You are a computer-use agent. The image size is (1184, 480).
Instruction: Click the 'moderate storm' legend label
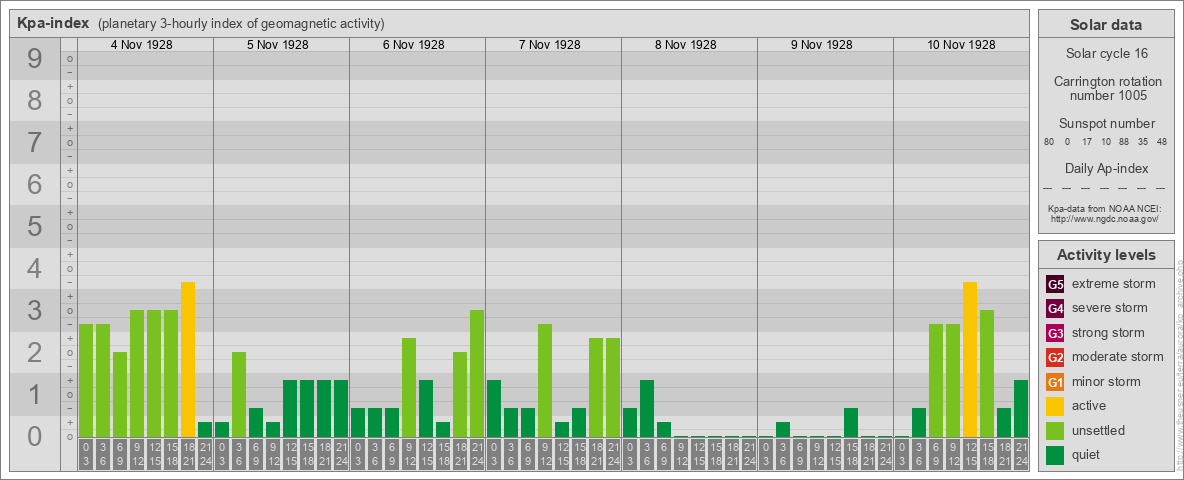[x=1118, y=357]
